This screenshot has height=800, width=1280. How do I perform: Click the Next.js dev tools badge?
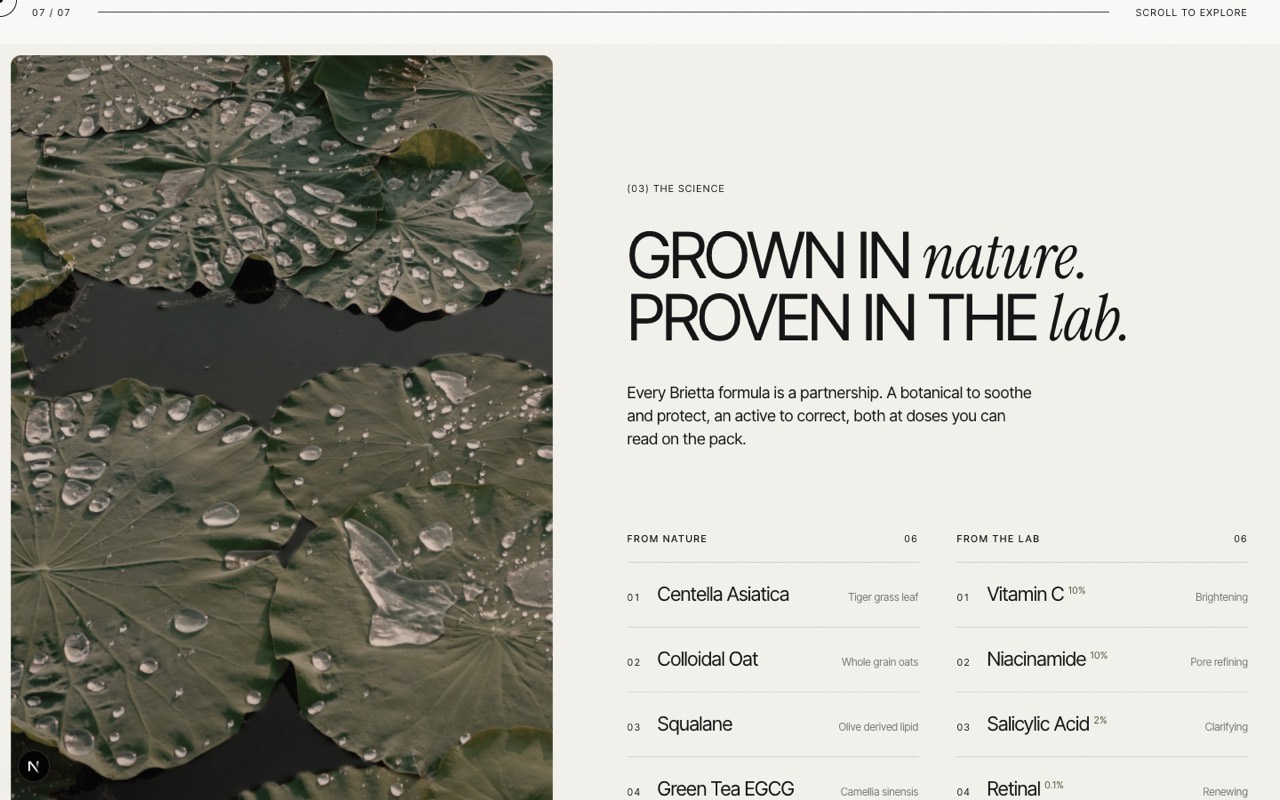pyautogui.click(x=33, y=766)
